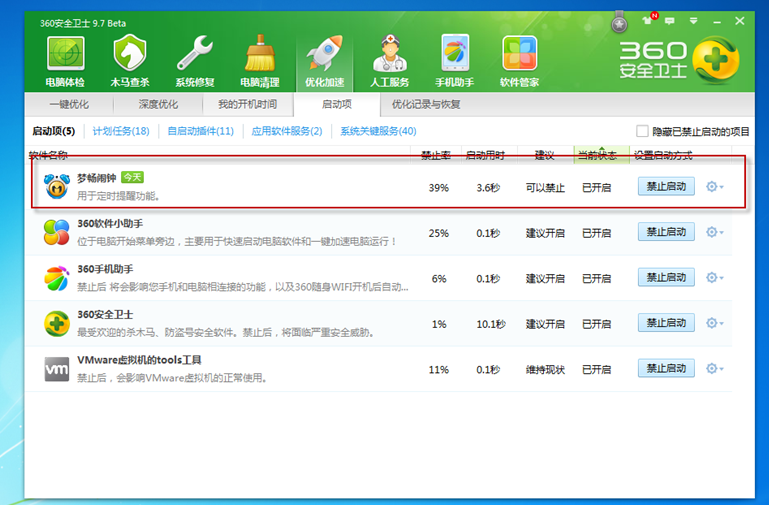Image resolution: width=769 pixels, height=505 pixels.
Task: Switch to 优化记录与恢复 tab
Action: pos(426,104)
